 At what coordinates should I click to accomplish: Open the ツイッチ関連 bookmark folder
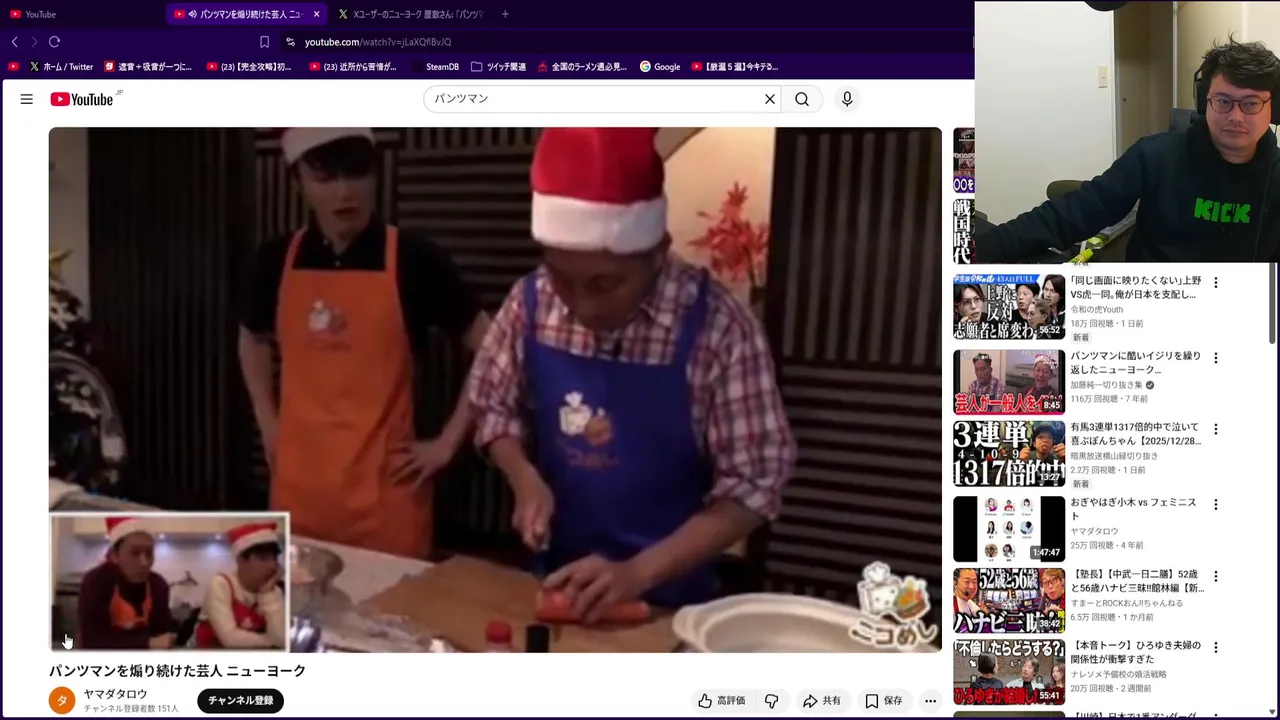(498, 67)
